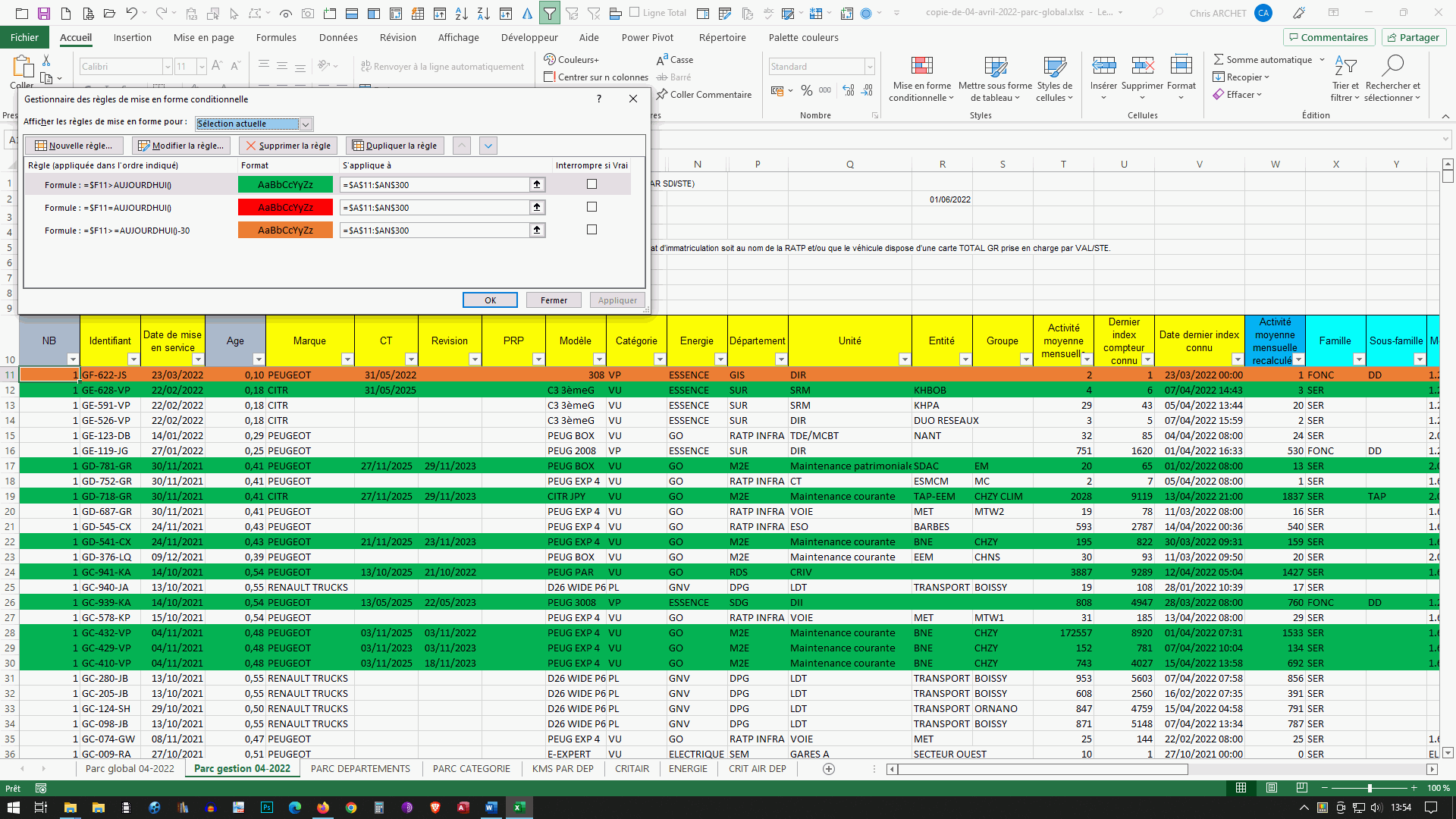
Task: Open Mise en forme conditionnelle icon
Action: coord(921,67)
